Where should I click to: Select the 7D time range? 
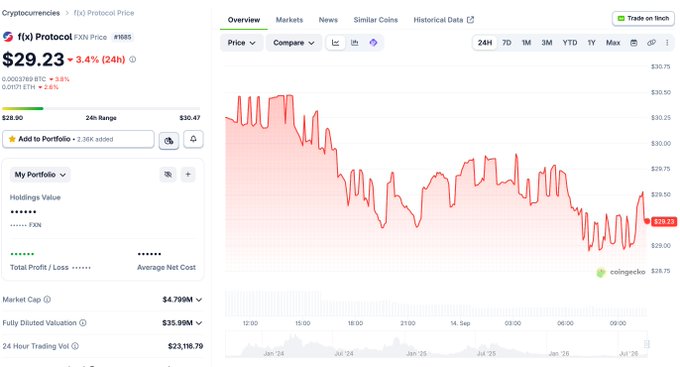507,43
